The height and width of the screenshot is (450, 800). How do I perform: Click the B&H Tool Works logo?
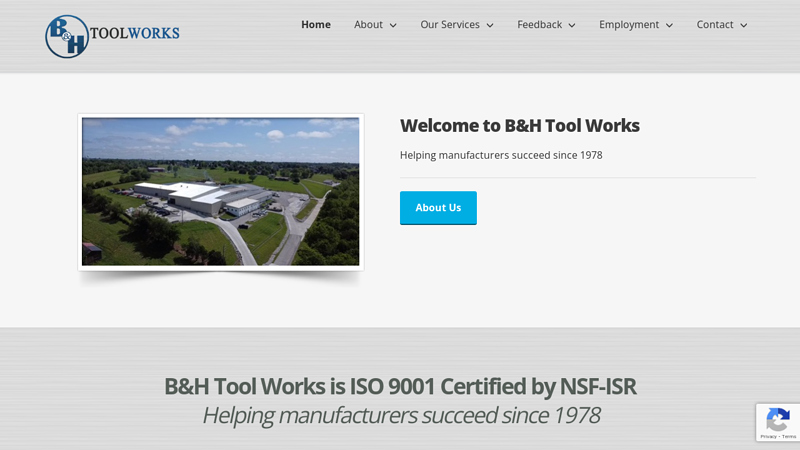click(112, 36)
